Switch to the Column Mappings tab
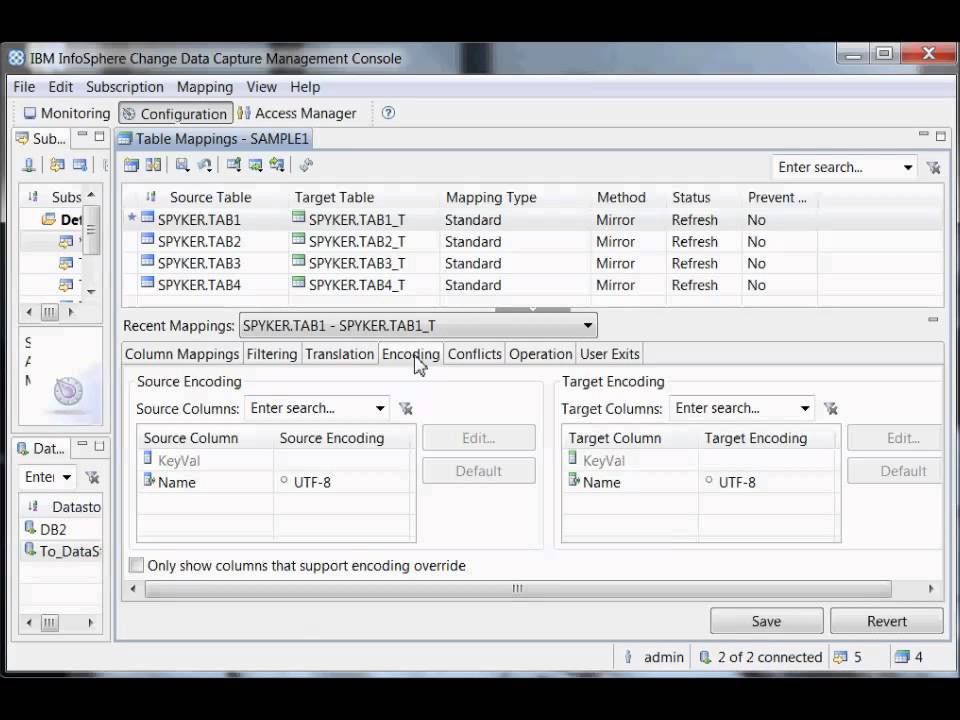 182,354
